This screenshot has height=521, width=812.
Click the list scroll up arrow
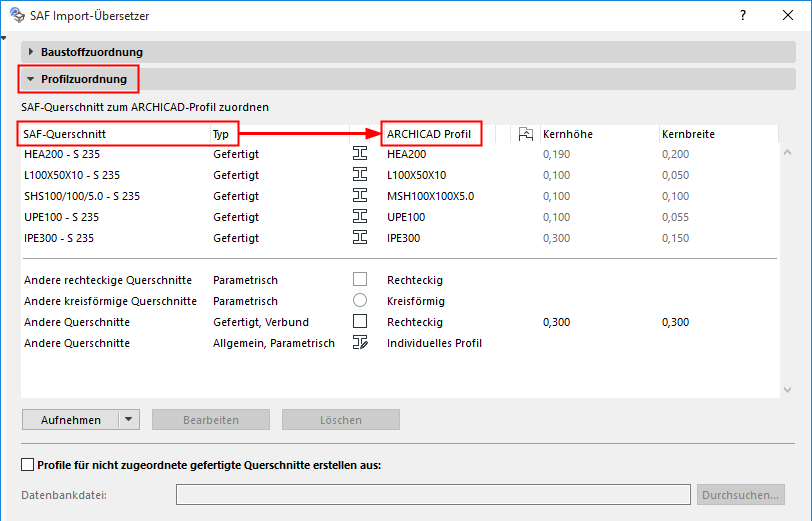[x=788, y=152]
